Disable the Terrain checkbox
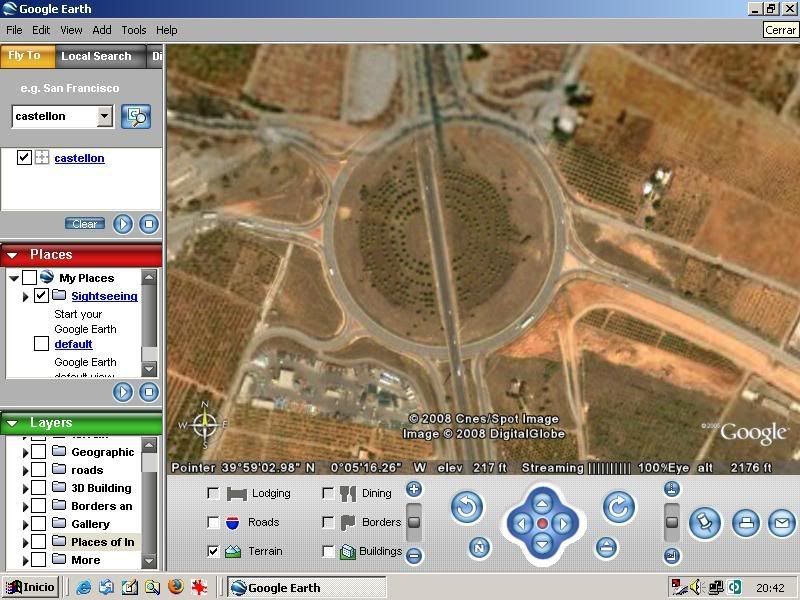 (213, 552)
